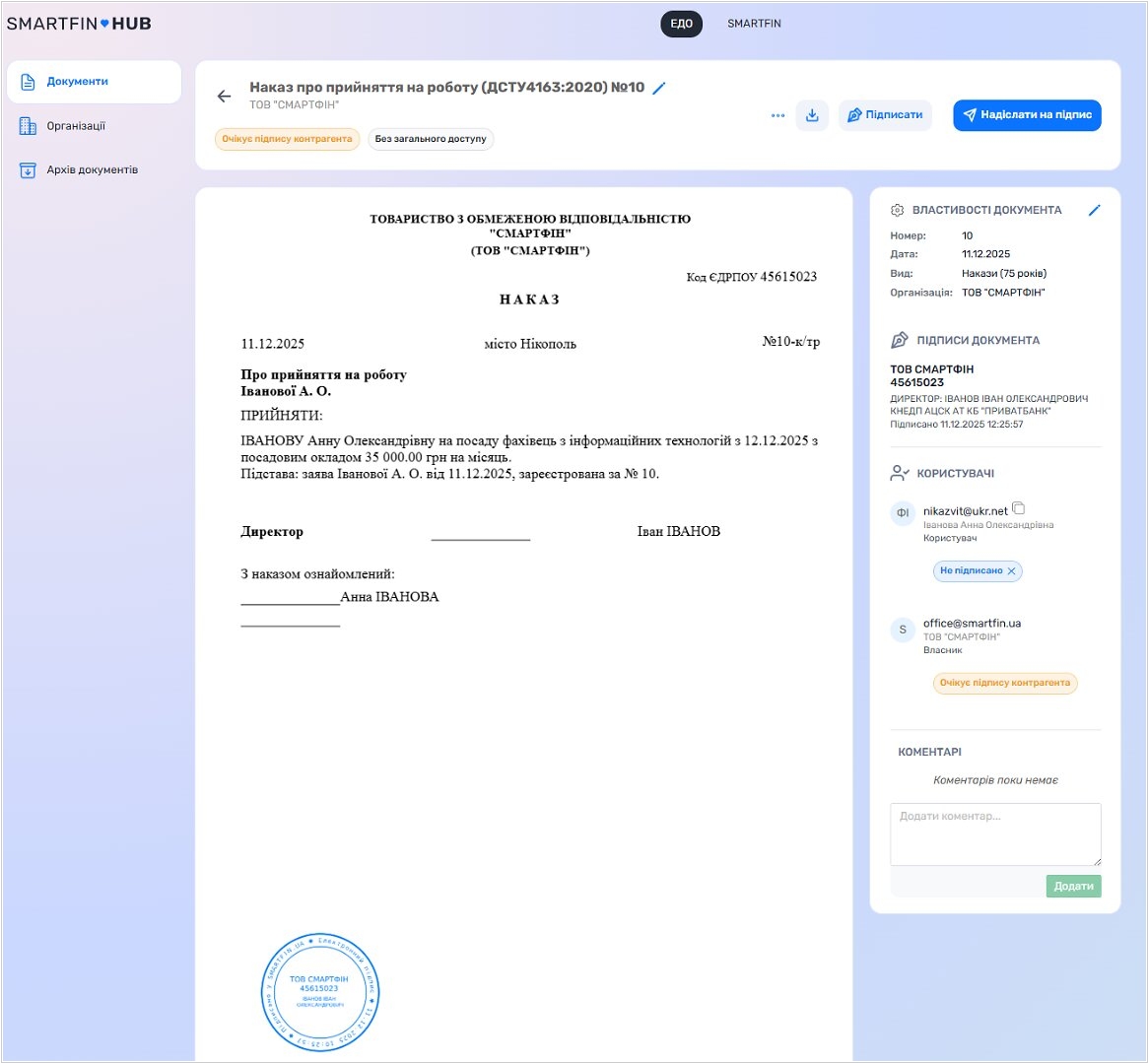Remove the 'Не підписано' tag with X
Image resolution: width=1148 pixels, height=1063 pixels.
click(x=1011, y=571)
